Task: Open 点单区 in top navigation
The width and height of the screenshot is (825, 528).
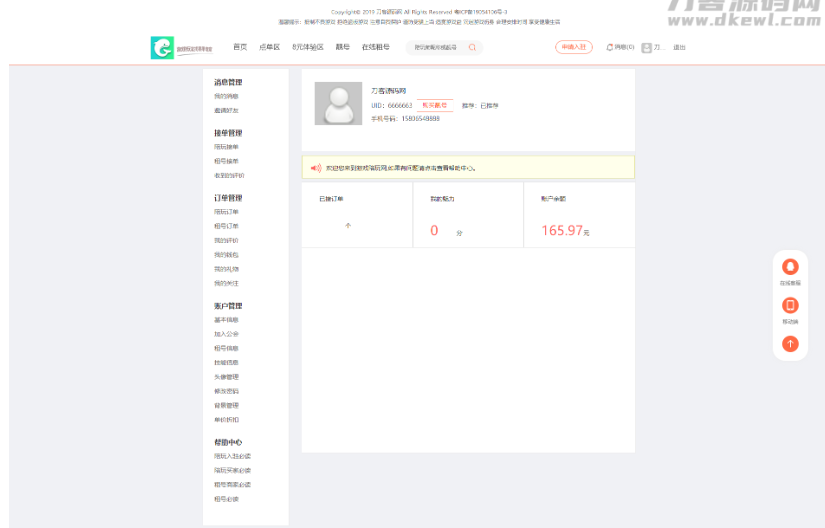Action: (269, 47)
